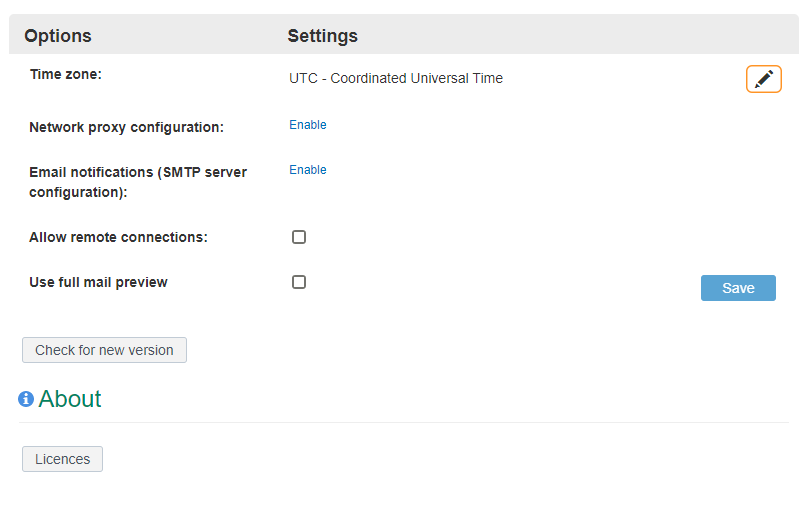The height and width of the screenshot is (505, 807).
Task: Click the Time zone label
Action: tap(66, 74)
